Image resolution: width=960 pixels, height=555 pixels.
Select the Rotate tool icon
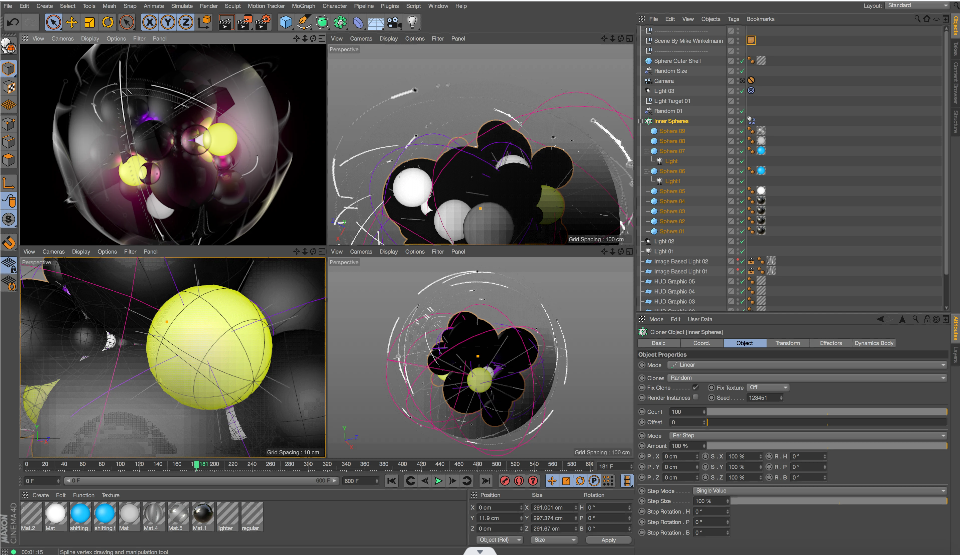coord(107,21)
